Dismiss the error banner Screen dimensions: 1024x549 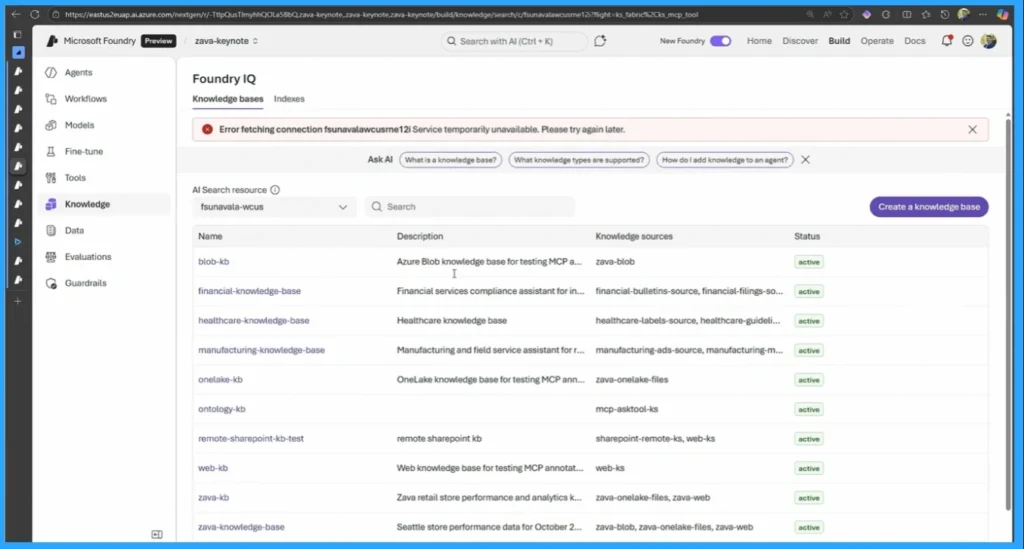pyautogui.click(x=972, y=130)
